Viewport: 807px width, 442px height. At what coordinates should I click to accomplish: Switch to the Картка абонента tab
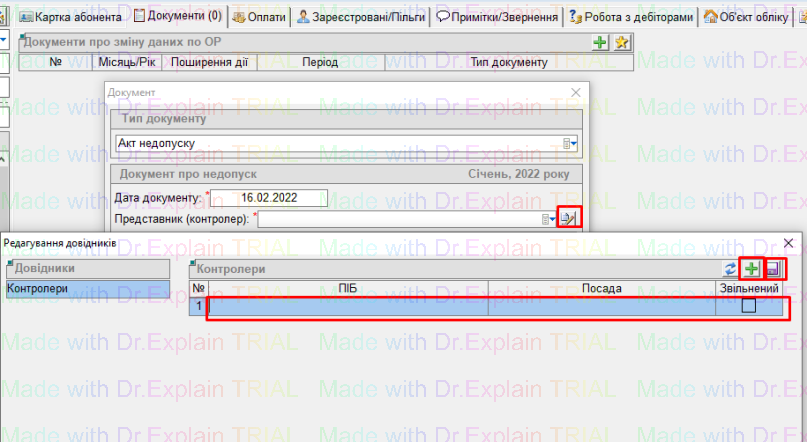(74, 16)
